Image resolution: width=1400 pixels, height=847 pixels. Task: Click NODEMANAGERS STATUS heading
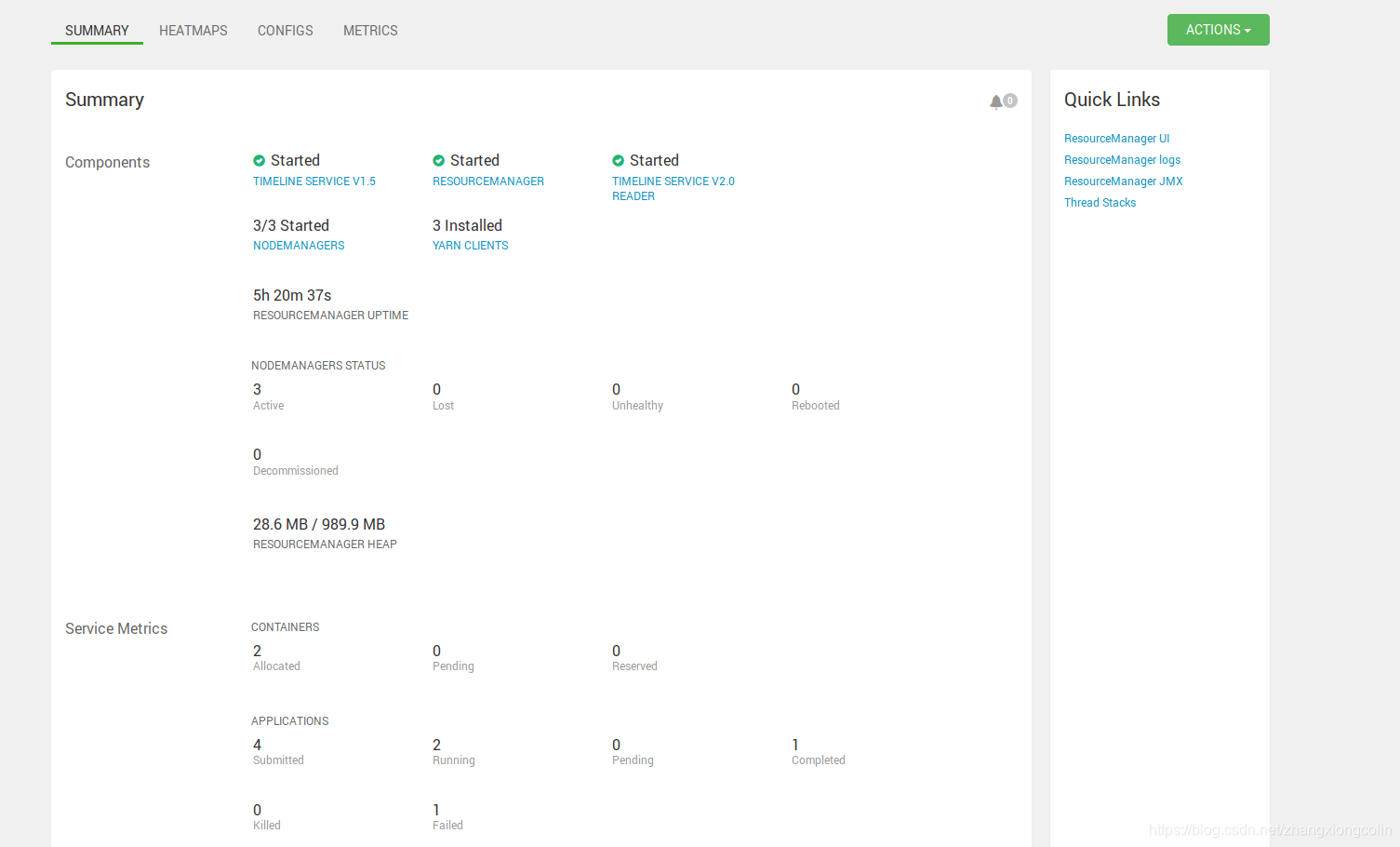(318, 366)
